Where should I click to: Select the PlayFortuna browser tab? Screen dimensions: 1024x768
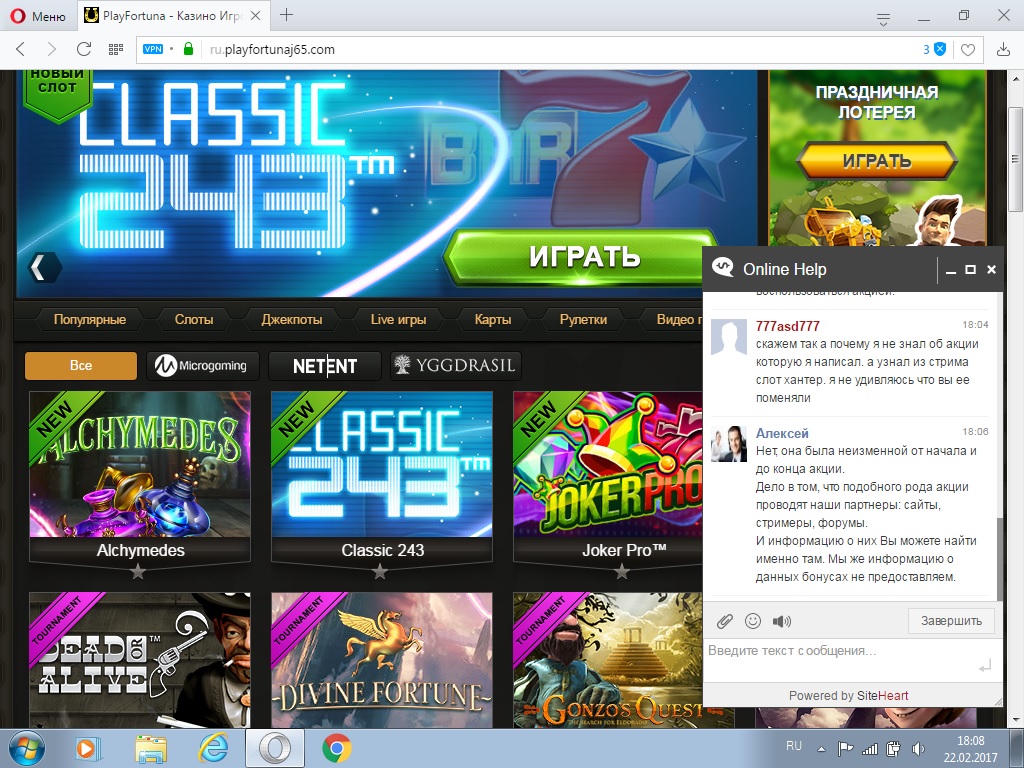(174, 16)
